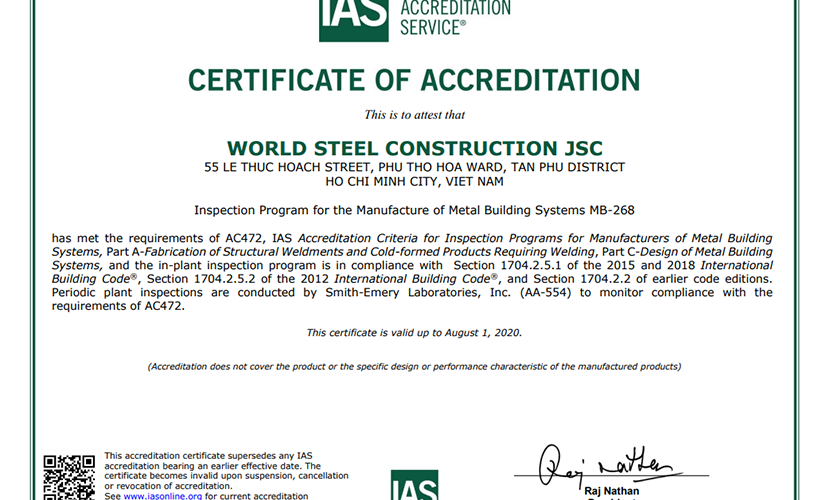Click the 'CERTIFICATE OF ACCREDITATION' heading
This screenshot has width=830, height=500.
click(x=414, y=80)
